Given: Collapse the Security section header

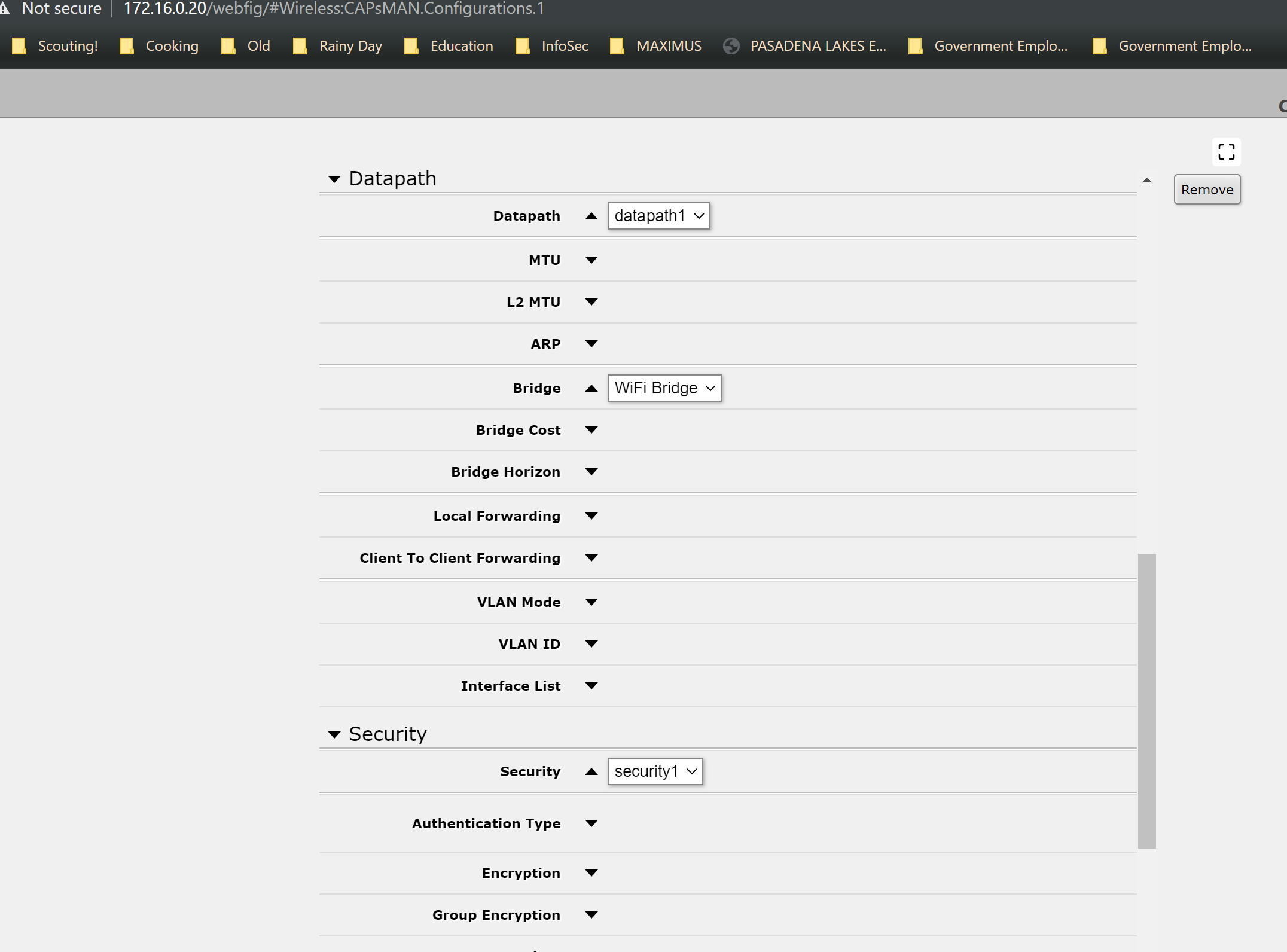Looking at the screenshot, I should [334, 734].
